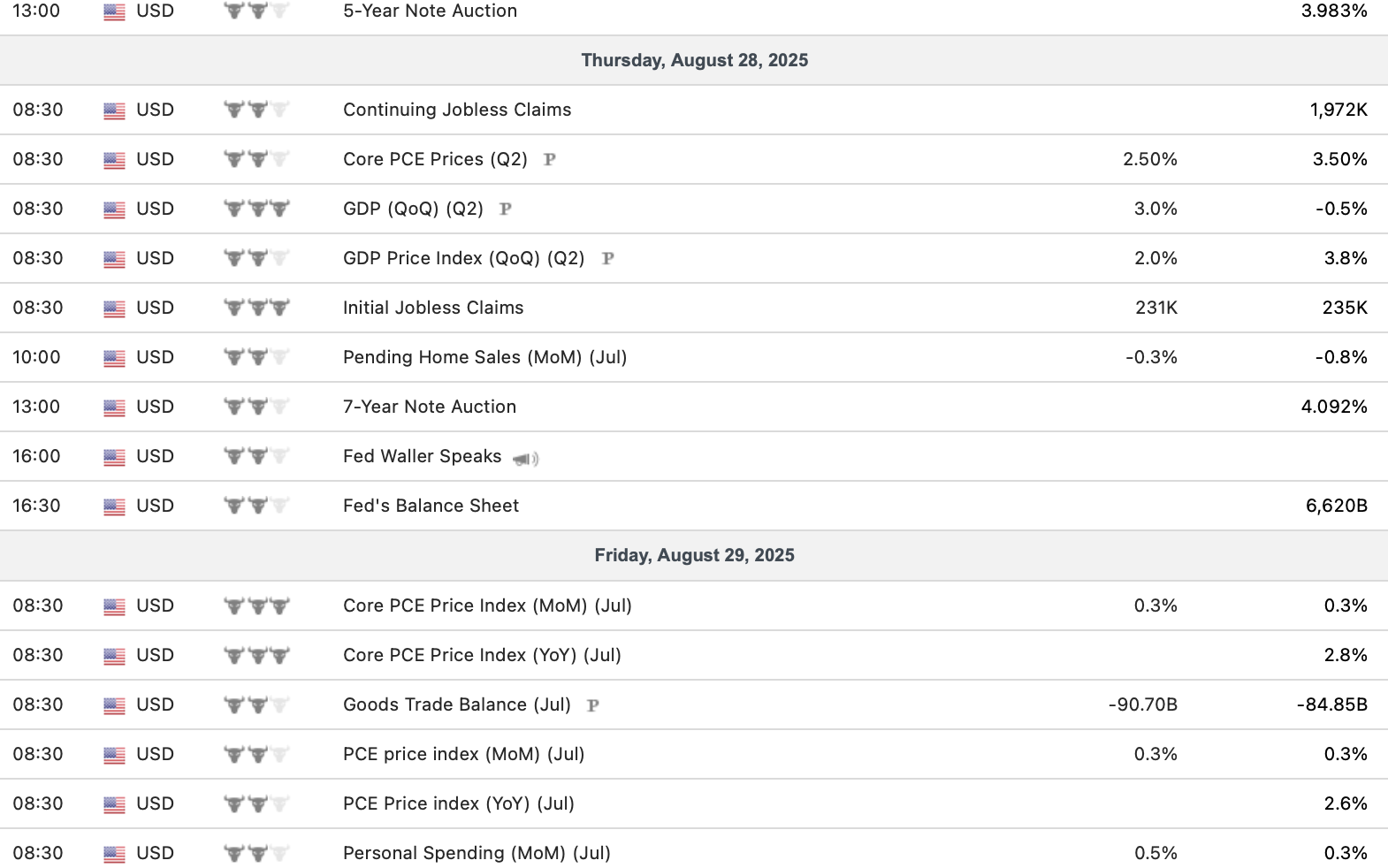Screen dimensions: 1388x868
Task: Click the Thursday, August 28, 2025 date header
Action: click(x=694, y=60)
